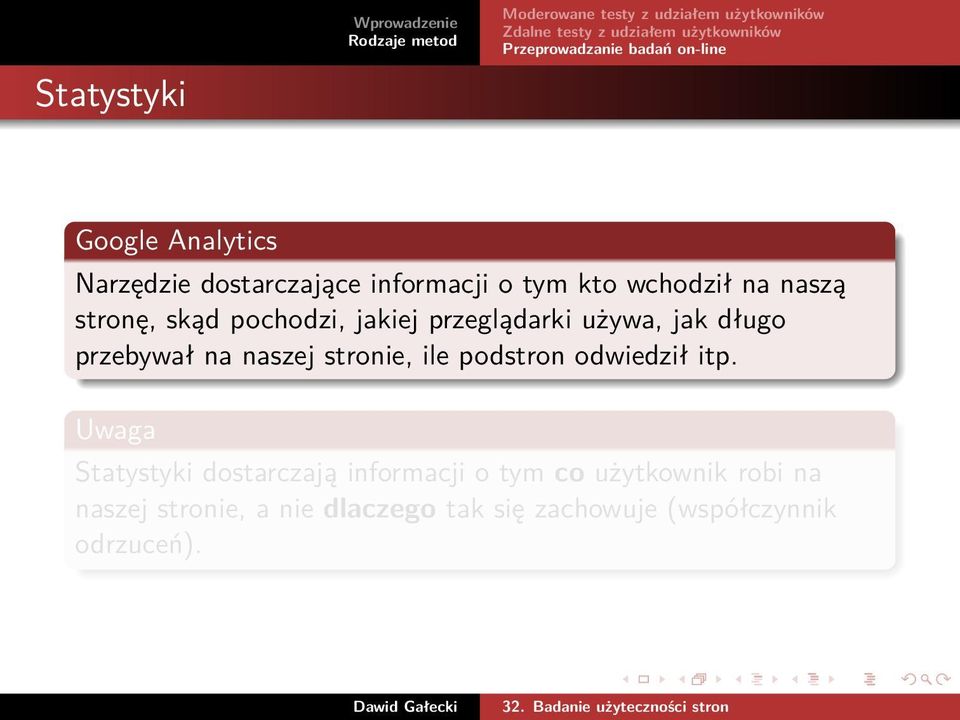Go to next section arrow

[831, 679]
